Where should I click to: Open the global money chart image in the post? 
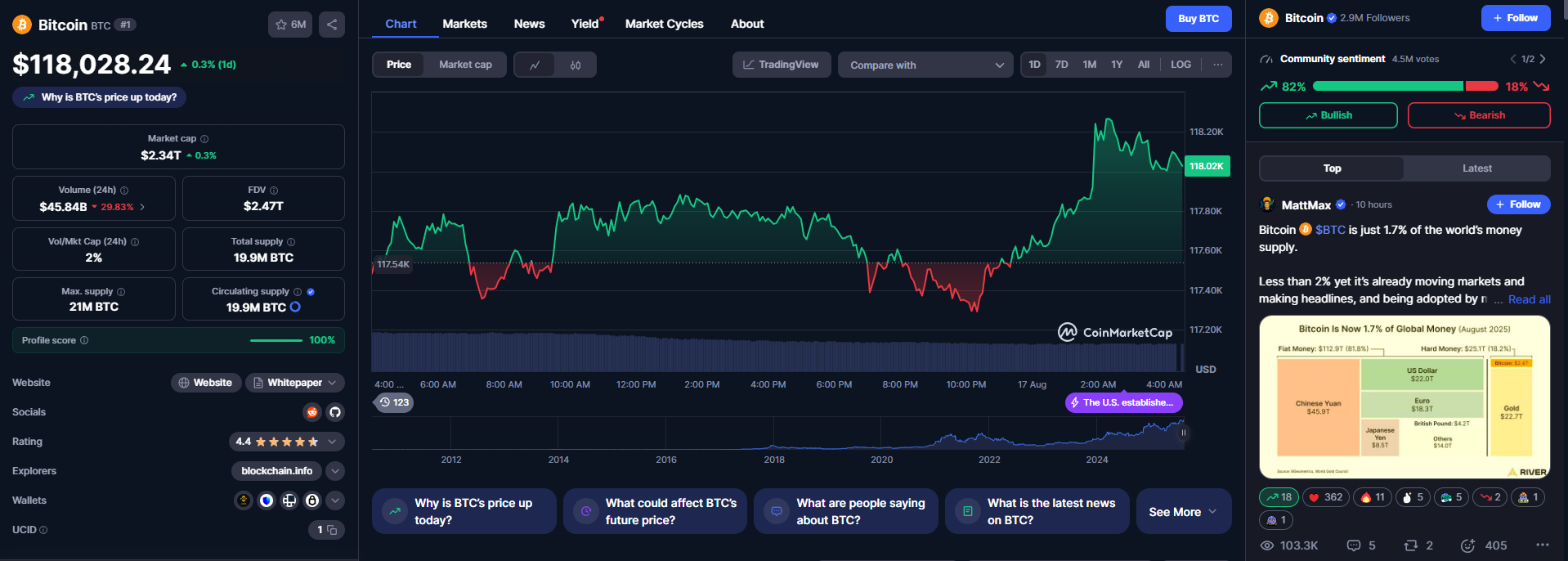tap(1404, 397)
